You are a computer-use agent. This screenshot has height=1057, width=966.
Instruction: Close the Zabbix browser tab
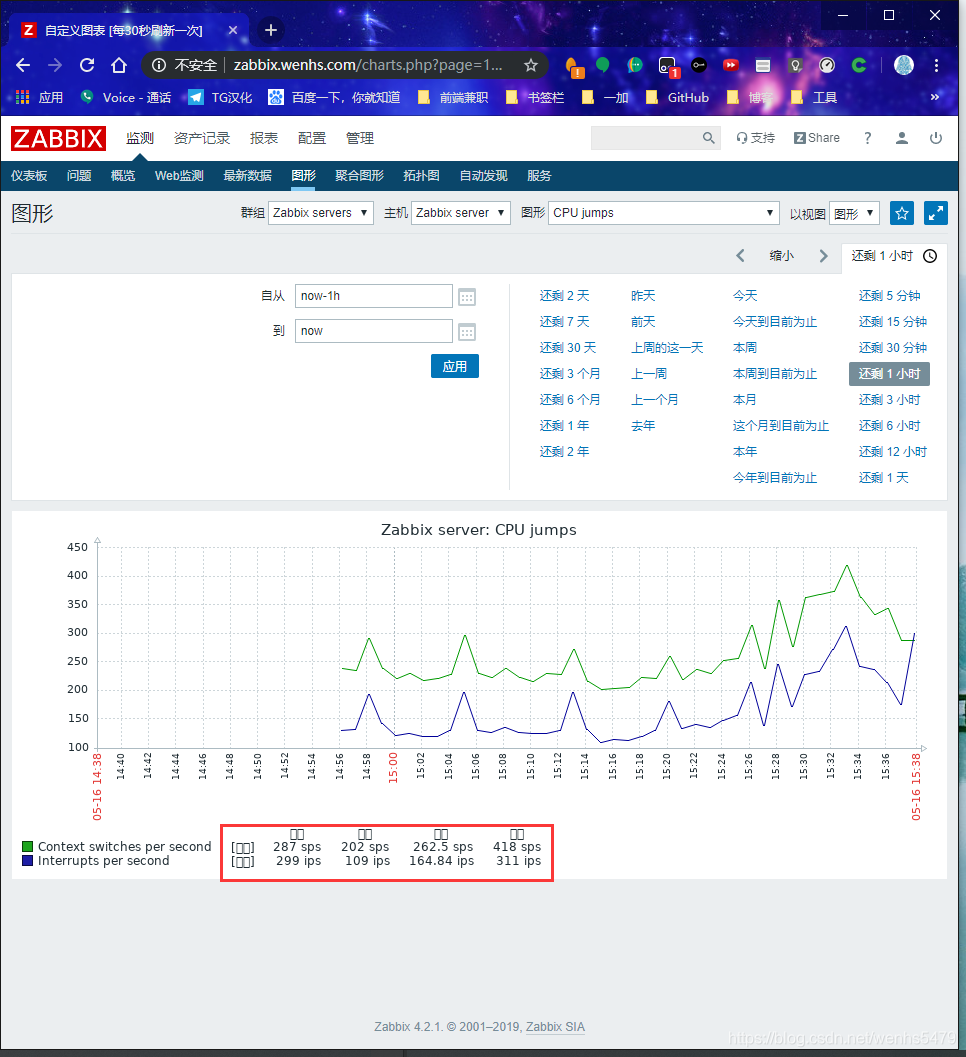point(233,30)
